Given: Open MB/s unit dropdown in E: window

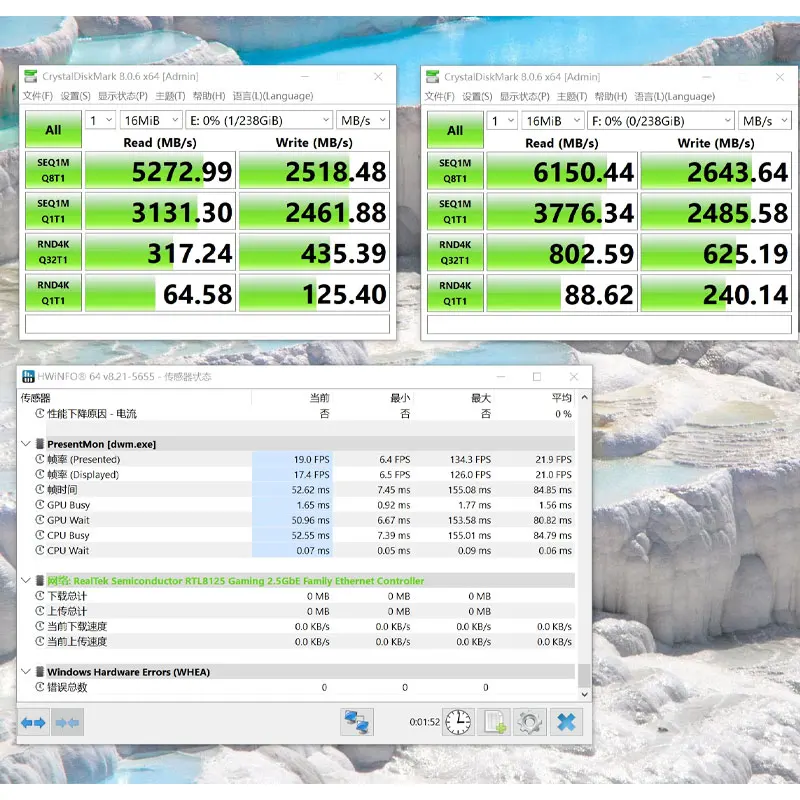Looking at the screenshot, I should (363, 120).
